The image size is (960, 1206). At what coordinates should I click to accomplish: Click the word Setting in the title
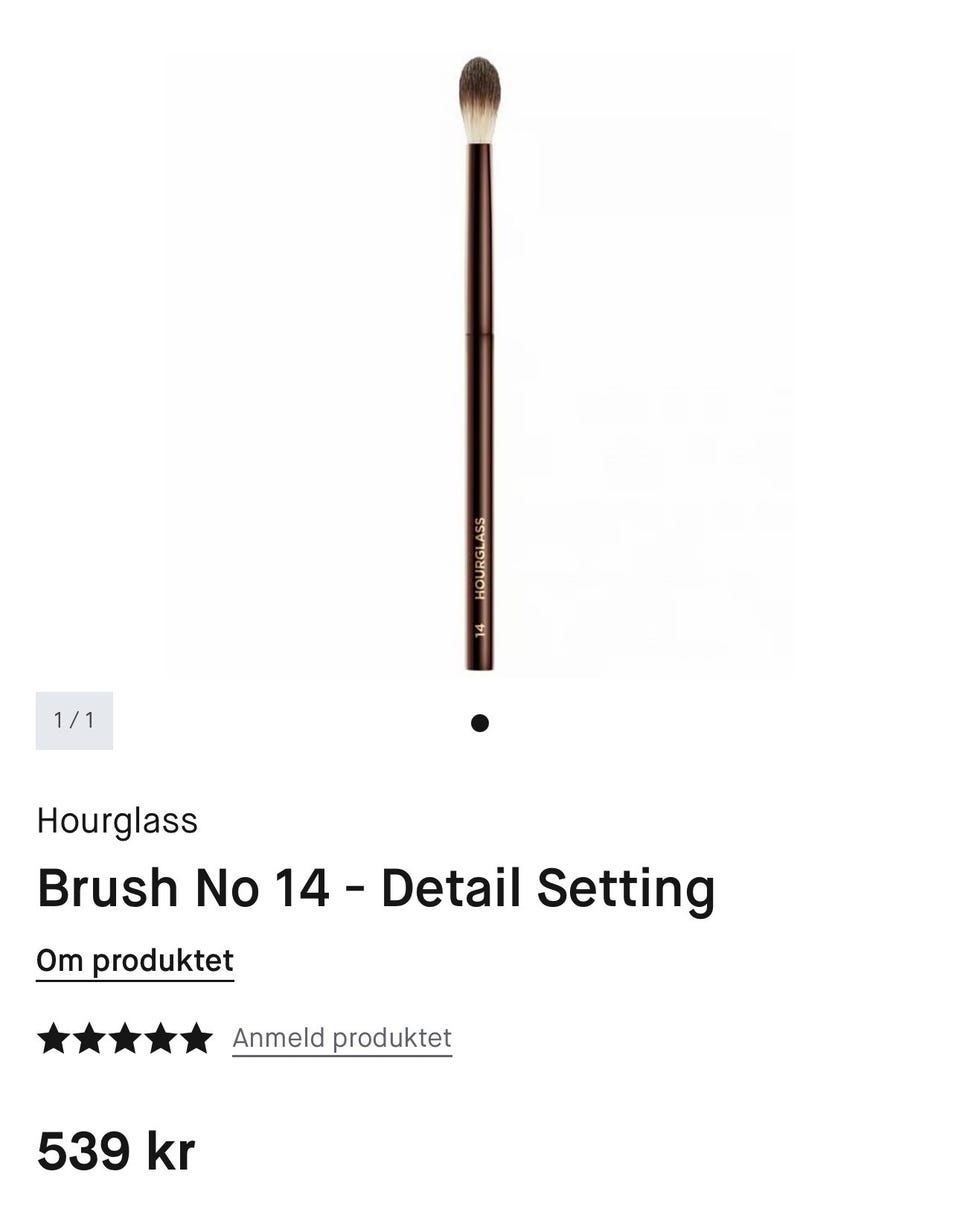pyautogui.click(x=626, y=887)
